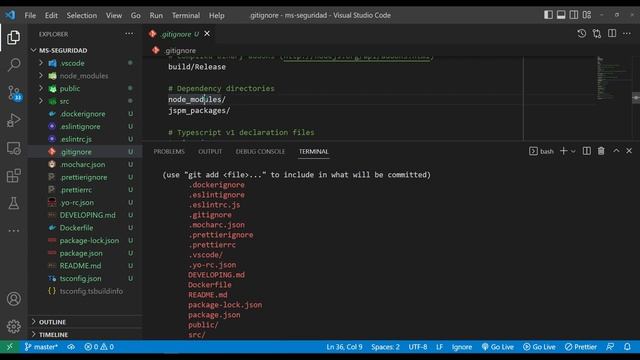This screenshot has height=360, width=640.
Task: Open terminal launch profile dropdown arrow
Action: click(573, 151)
